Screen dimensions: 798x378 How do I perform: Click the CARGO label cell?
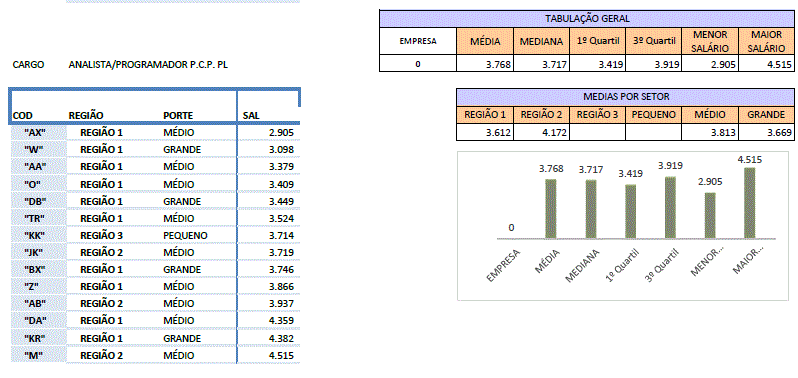click(x=28, y=65)
